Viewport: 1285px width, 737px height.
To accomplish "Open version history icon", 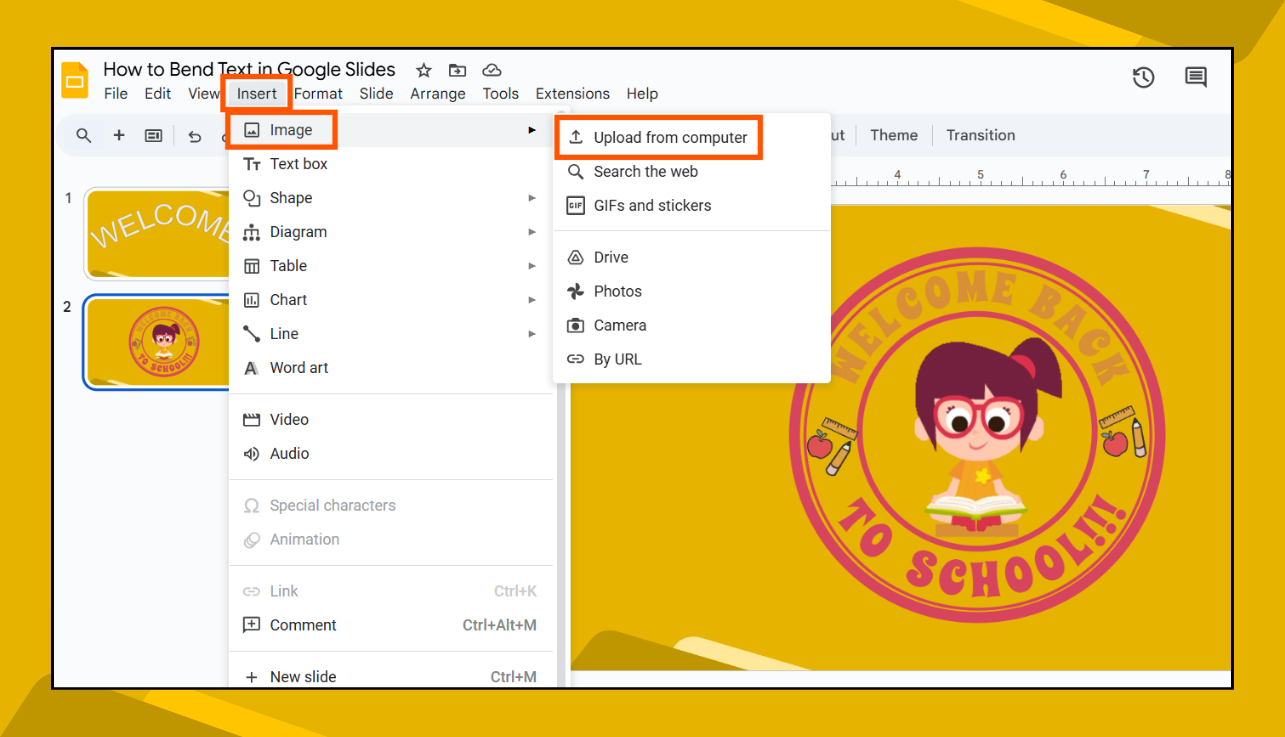I will (x=1143, y=76).
